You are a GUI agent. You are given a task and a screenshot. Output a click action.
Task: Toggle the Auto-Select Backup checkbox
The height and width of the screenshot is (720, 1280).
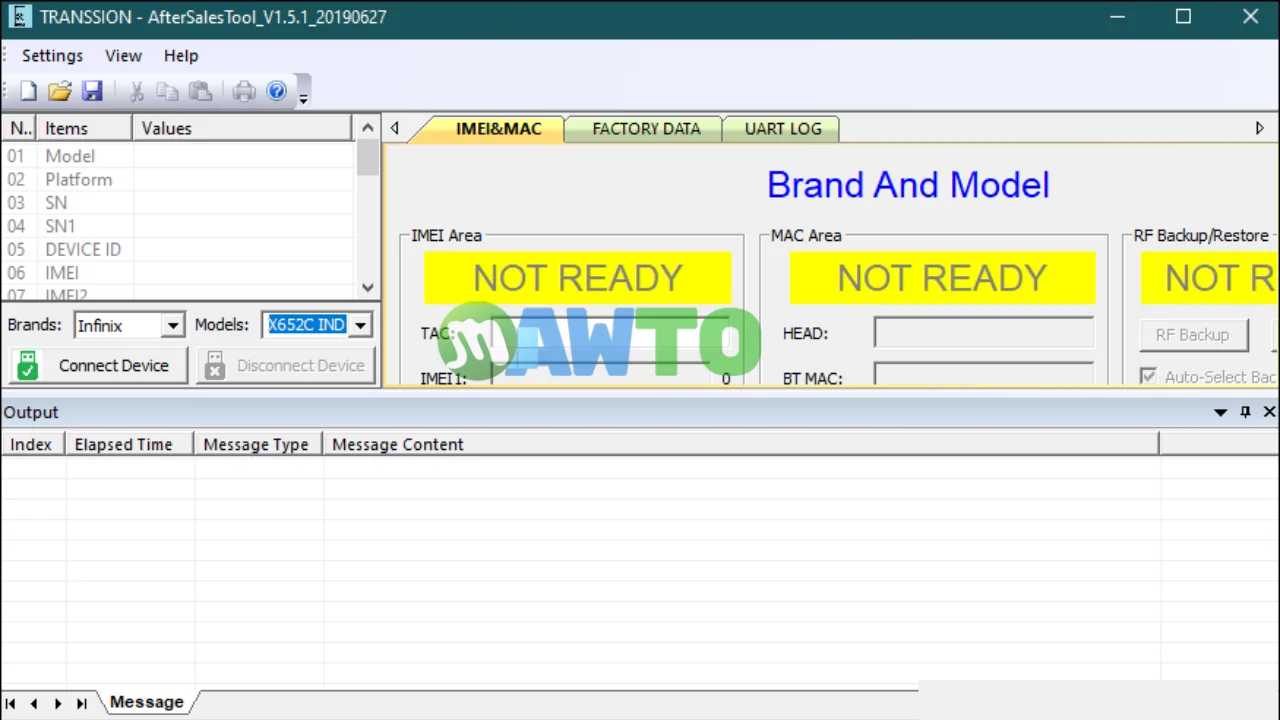click(1148, 377)
